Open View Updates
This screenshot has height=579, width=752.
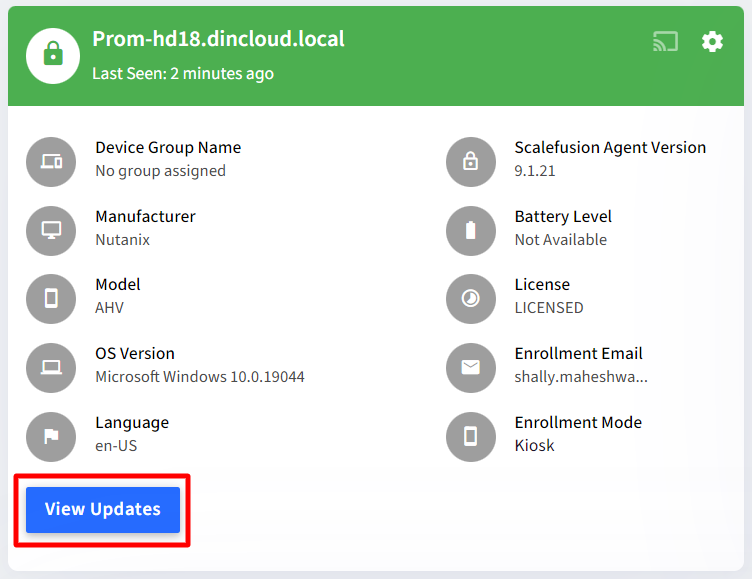103,510
